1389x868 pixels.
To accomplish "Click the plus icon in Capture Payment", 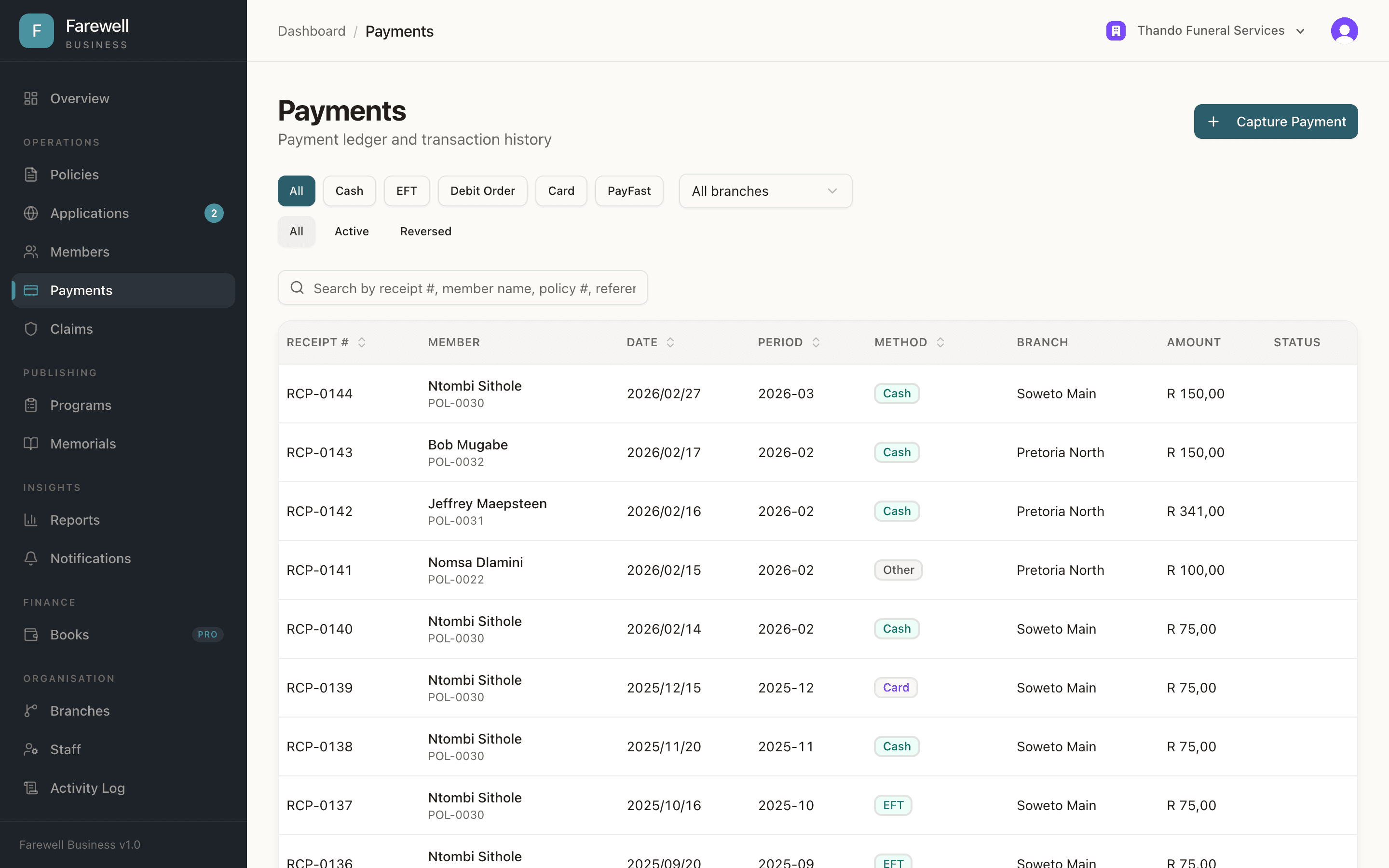I will (x=1213, y=122).
